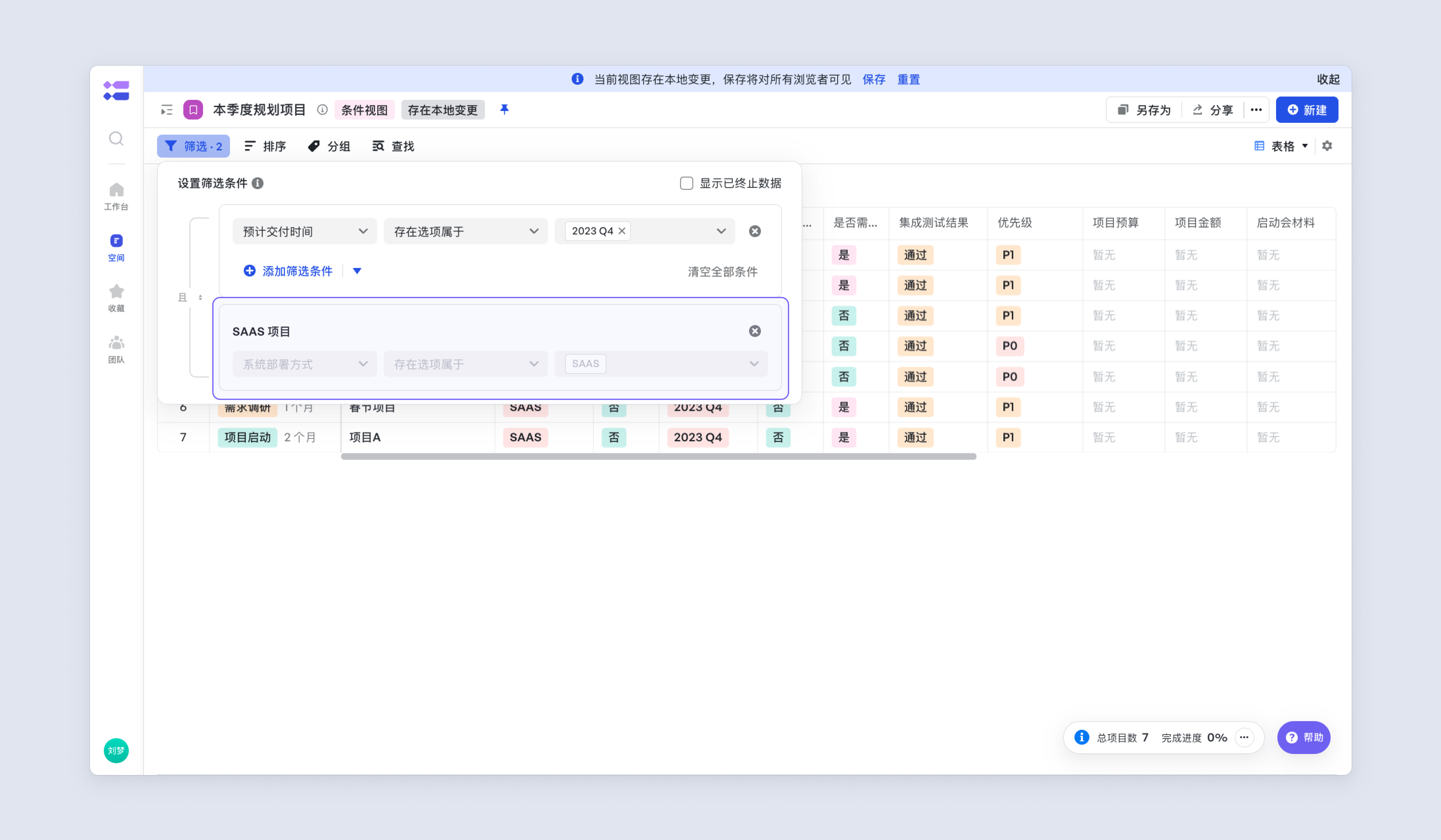Click info icon next to 本季度规划项目
The width and height of the screenshot is (1441, 840).
[323, 110]
